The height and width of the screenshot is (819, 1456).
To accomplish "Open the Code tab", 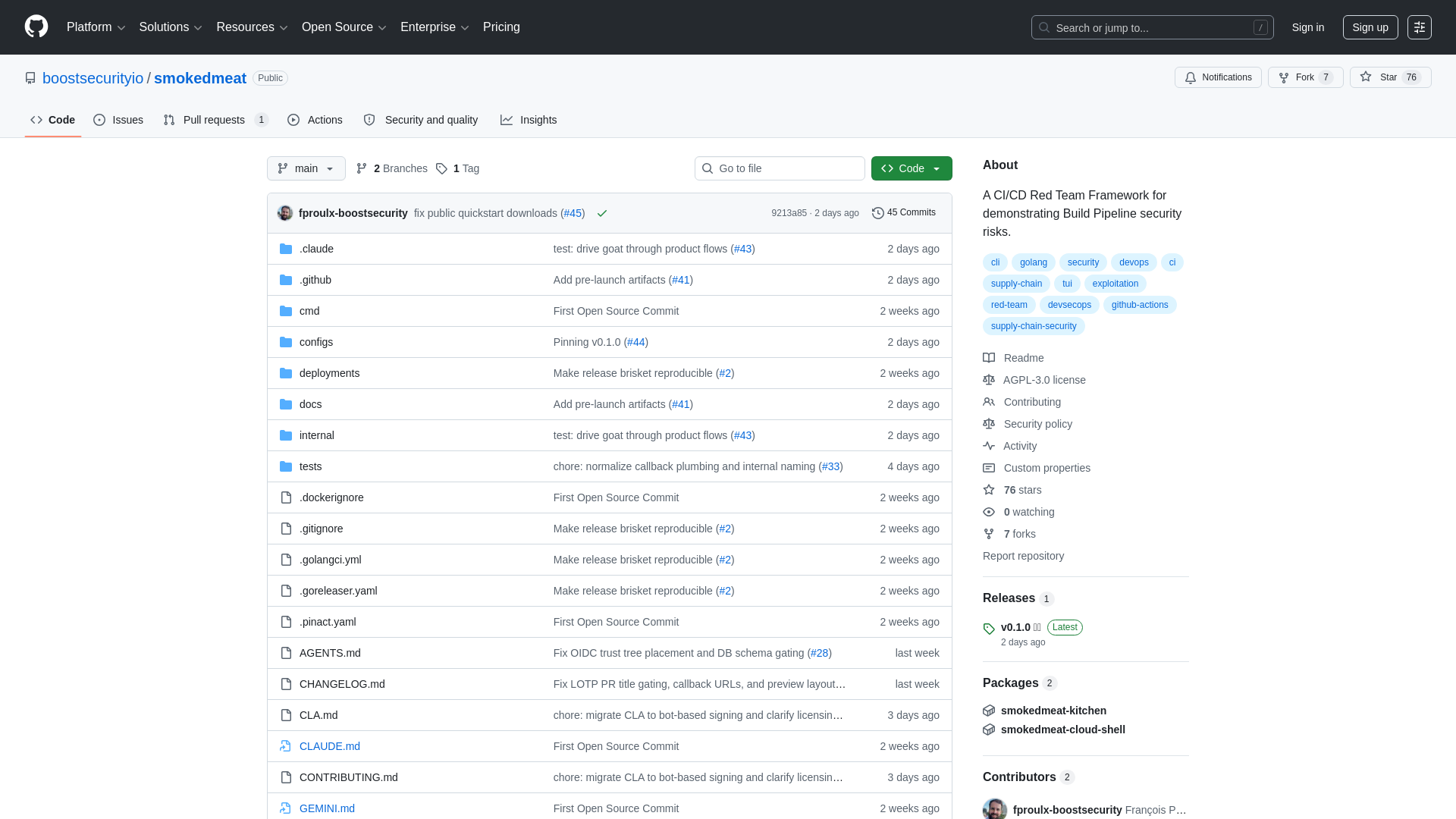I will (x=53, y=120).
